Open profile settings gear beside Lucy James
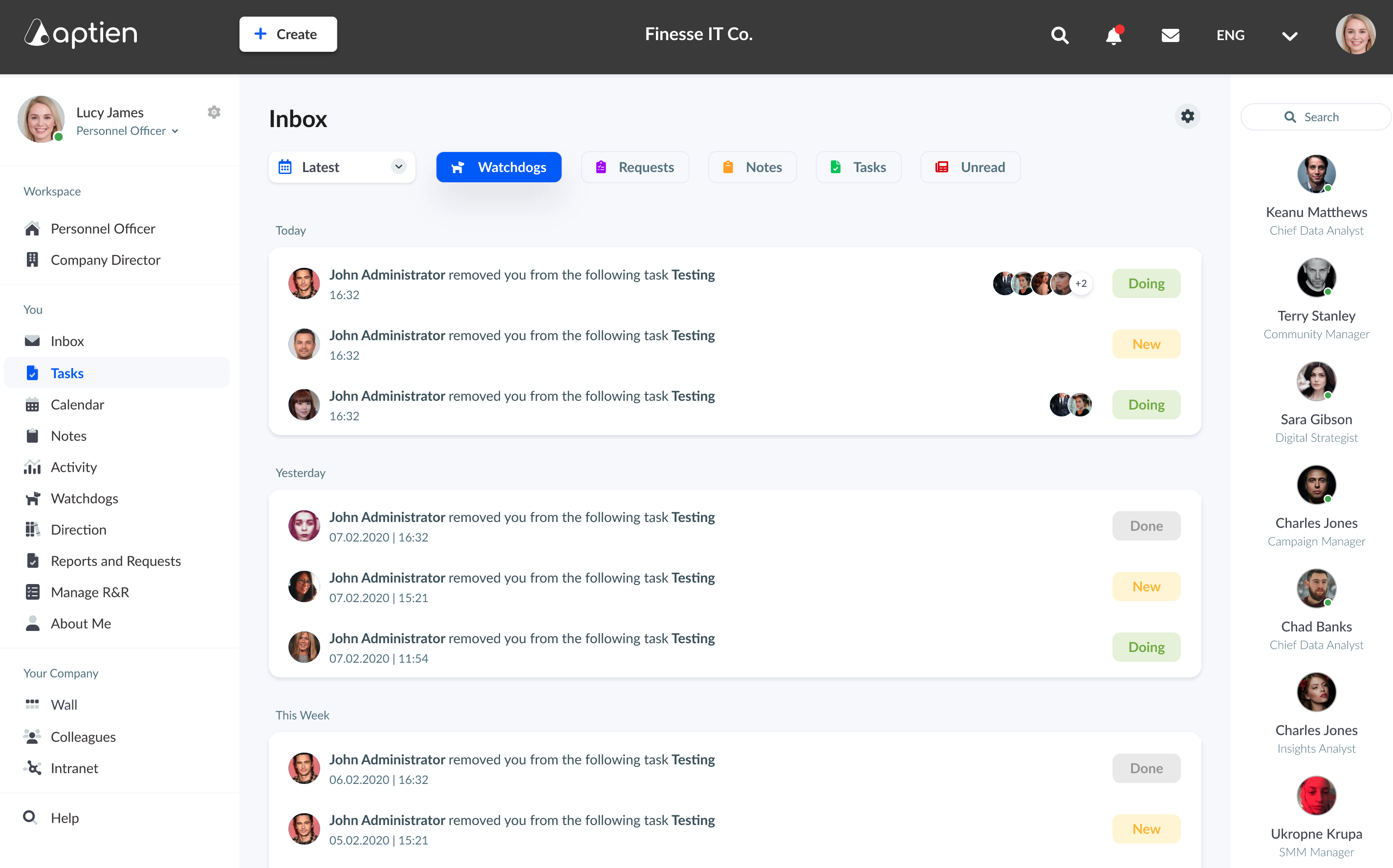1393x868 pixels. [214, 112]
